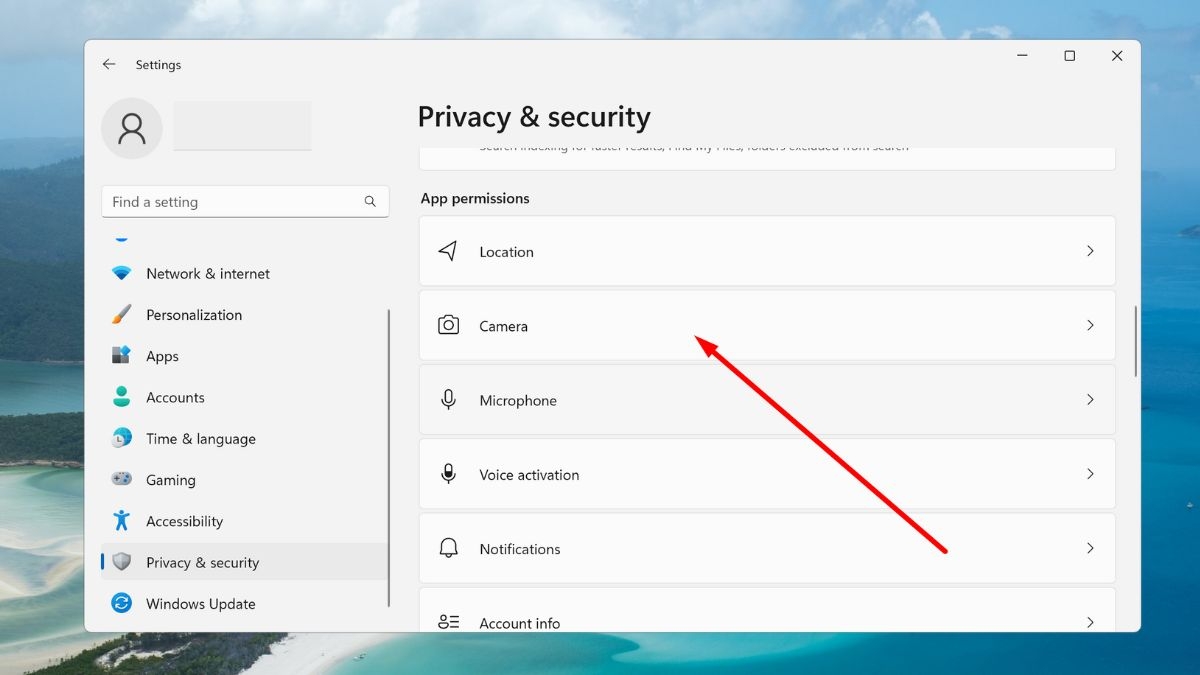Select Accounts in the sidebar
This screenshot has height=675, width=1200.
[x=244, y=397]
